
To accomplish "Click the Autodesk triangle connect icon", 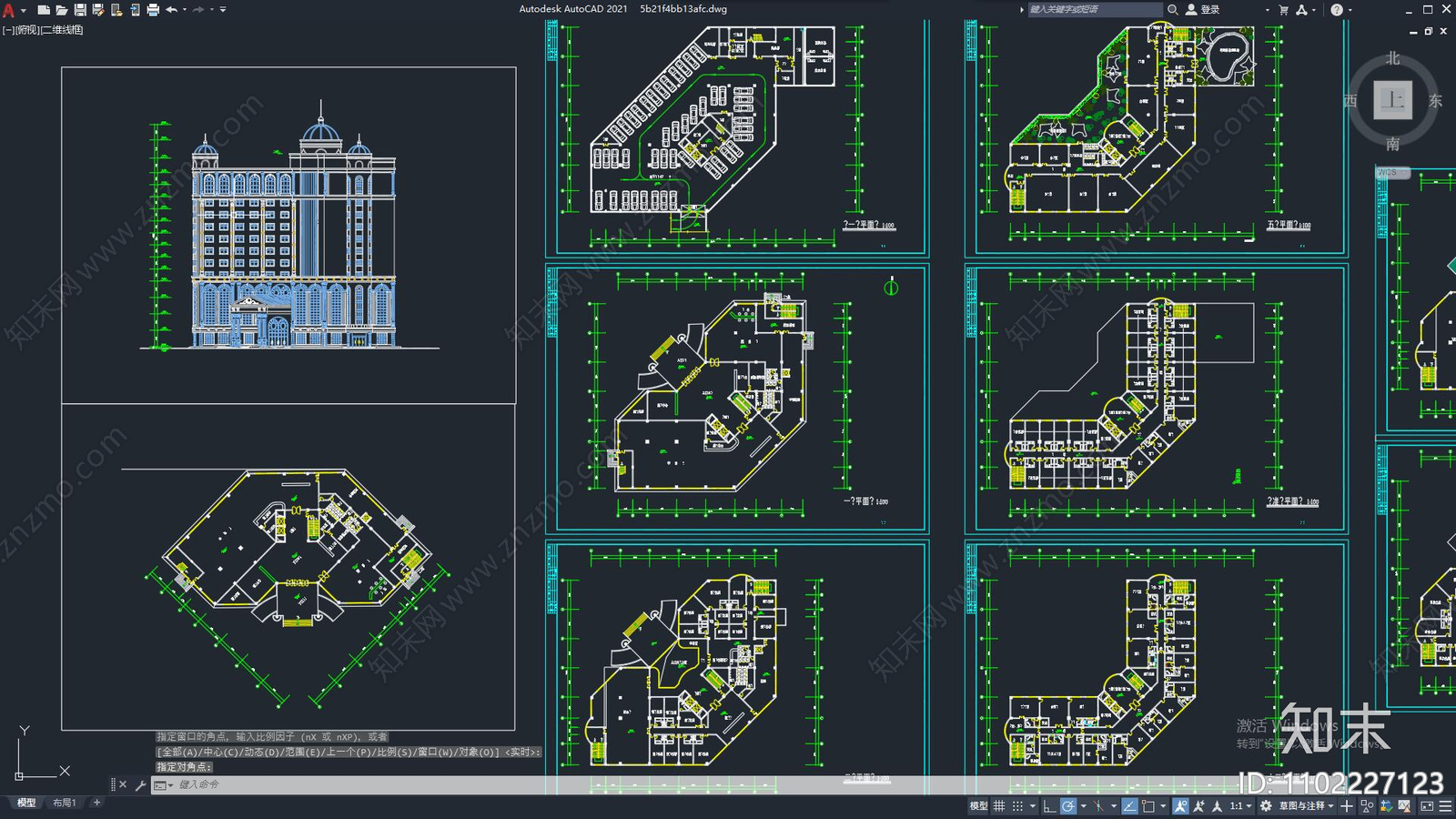I will tap(1301, 10).
